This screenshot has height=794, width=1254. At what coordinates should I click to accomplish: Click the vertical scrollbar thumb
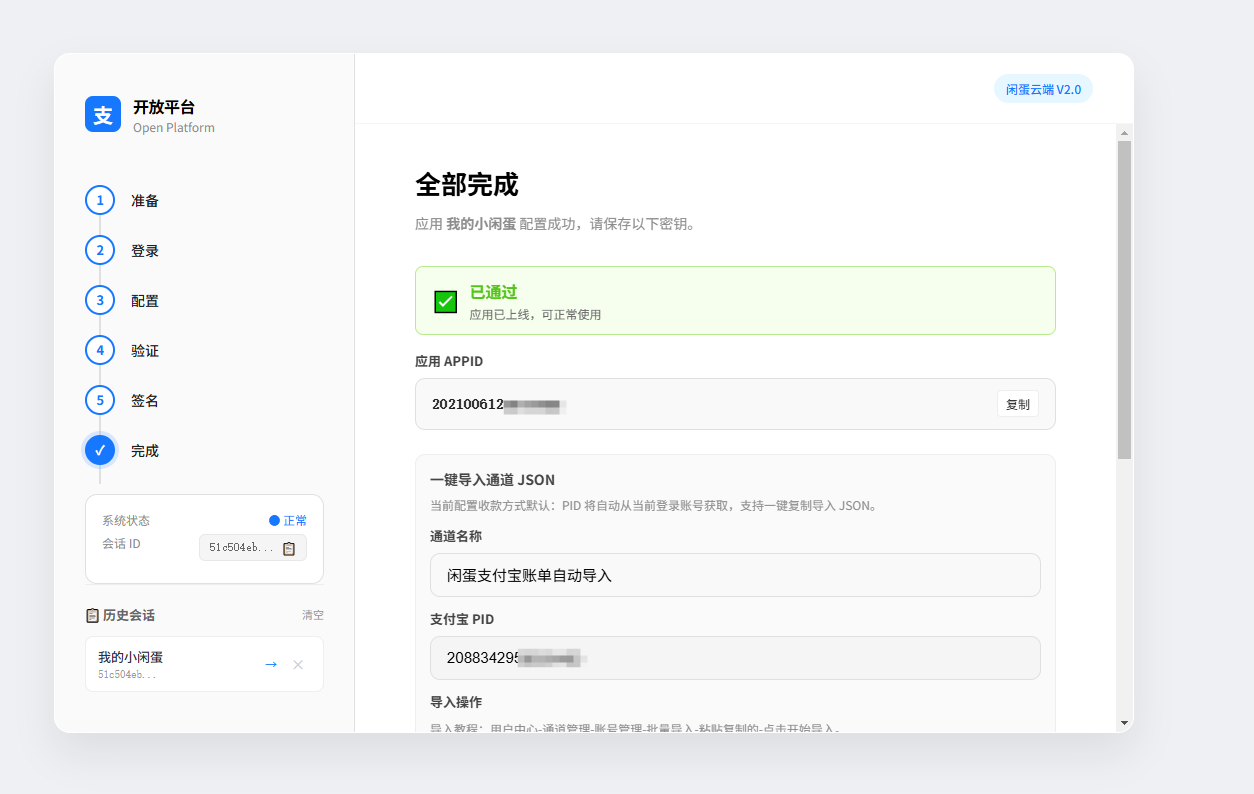coord(1124,300)
